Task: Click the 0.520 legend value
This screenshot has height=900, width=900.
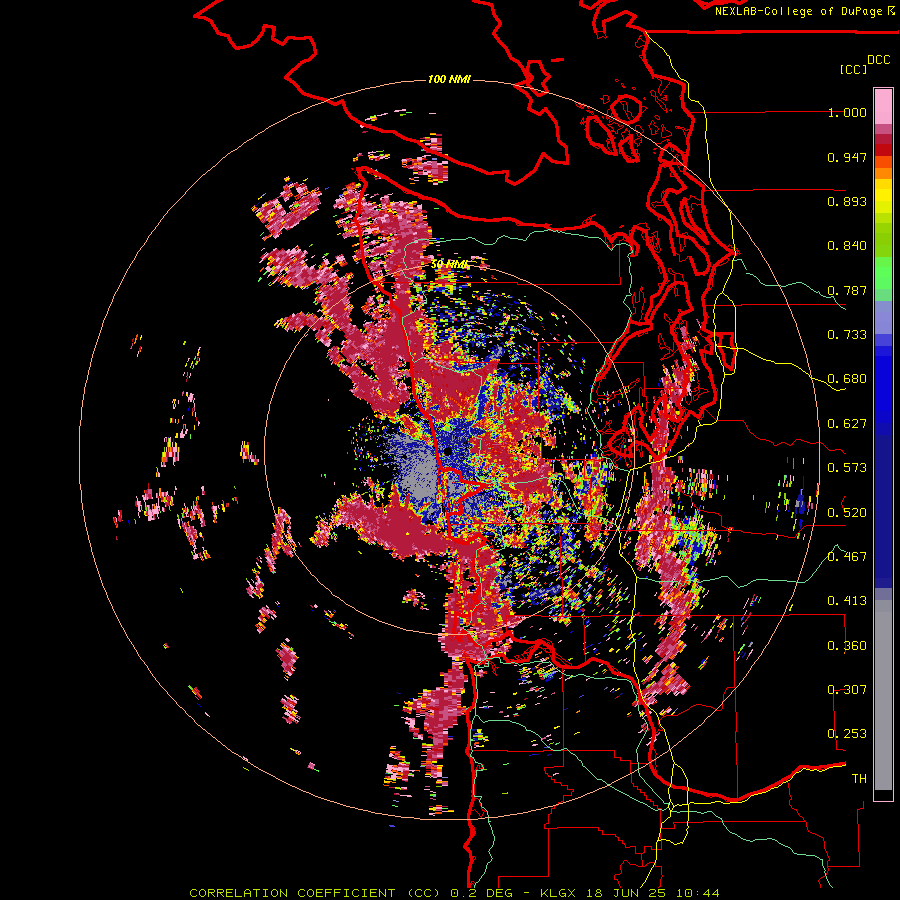Action: click(847, 512)
